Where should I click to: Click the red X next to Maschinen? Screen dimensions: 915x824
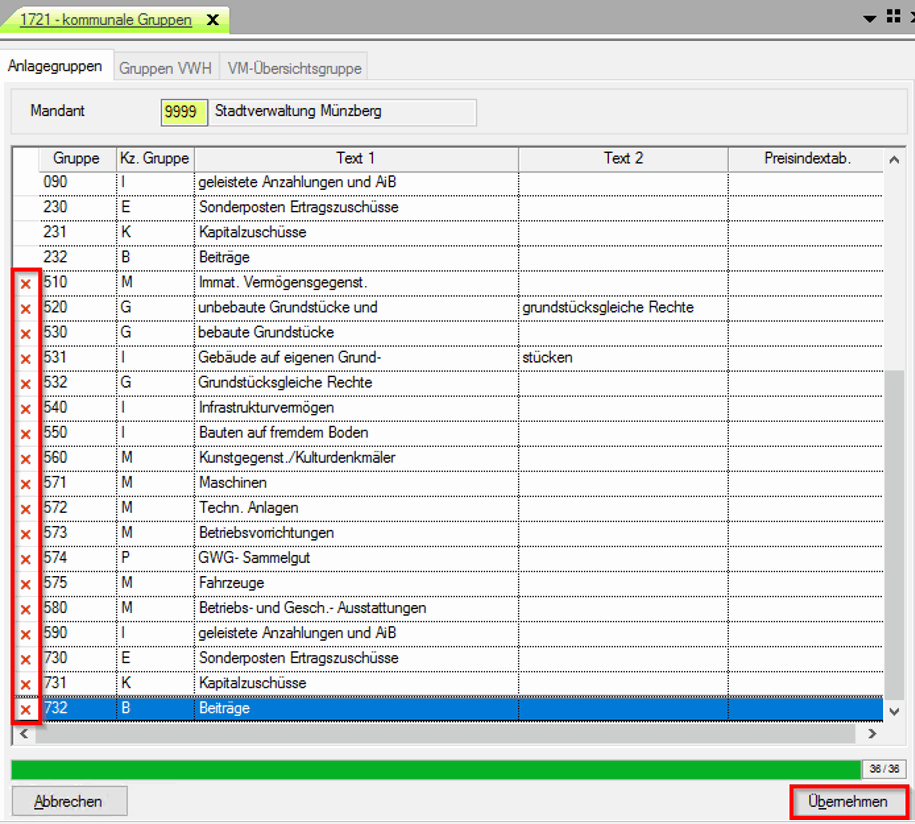[x=26, y=483]
